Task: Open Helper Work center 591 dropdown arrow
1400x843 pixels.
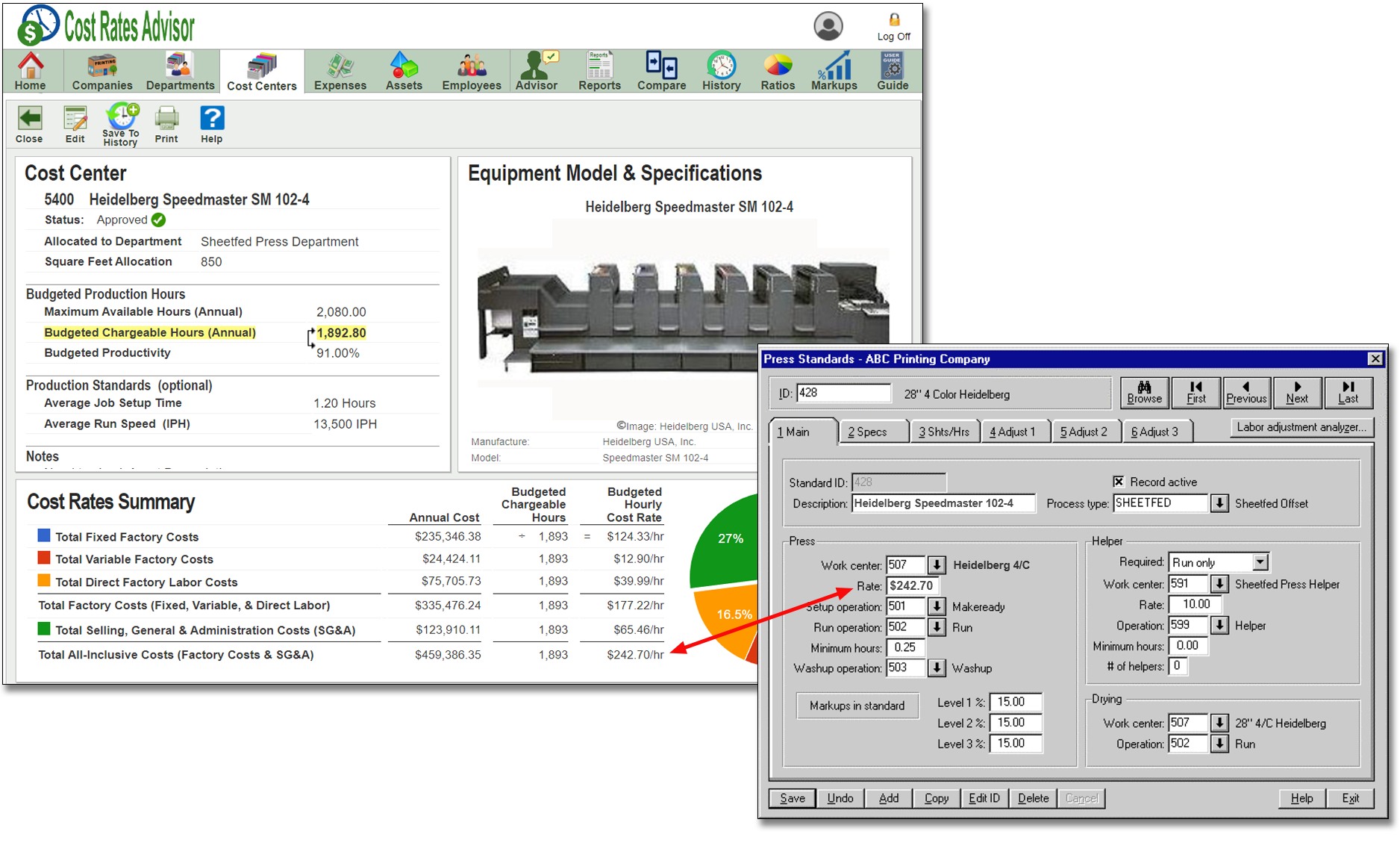Action: point(1219,583)
